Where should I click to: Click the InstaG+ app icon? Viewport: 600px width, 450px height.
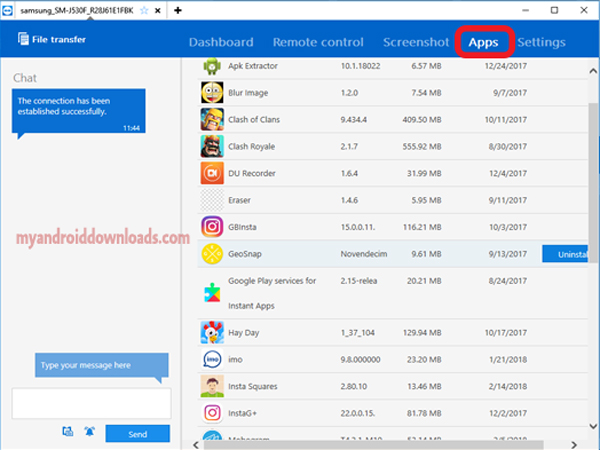pyautogui.click(x=212, y=413)
